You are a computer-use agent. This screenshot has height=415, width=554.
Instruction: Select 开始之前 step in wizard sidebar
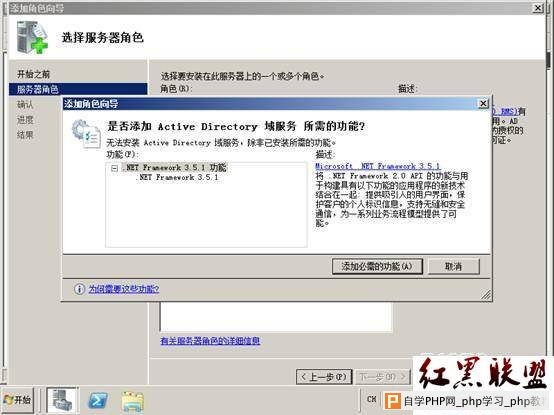click(x=34, y=74)
